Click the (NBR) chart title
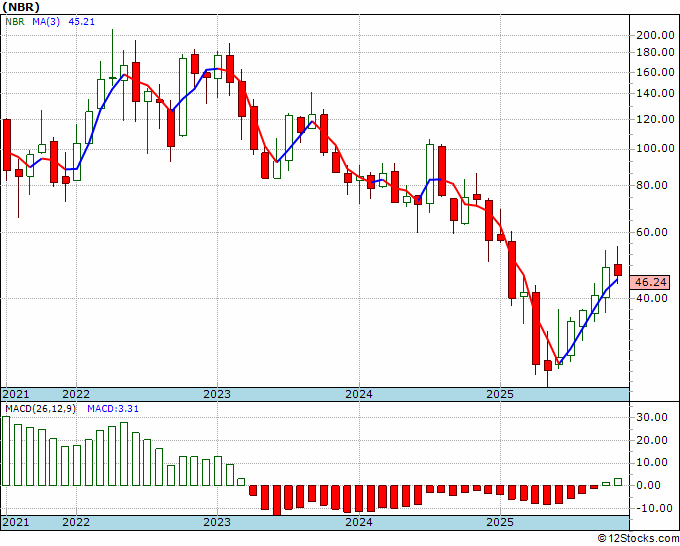The width and height of the screenshot is (680, 546). coord(21,7)
